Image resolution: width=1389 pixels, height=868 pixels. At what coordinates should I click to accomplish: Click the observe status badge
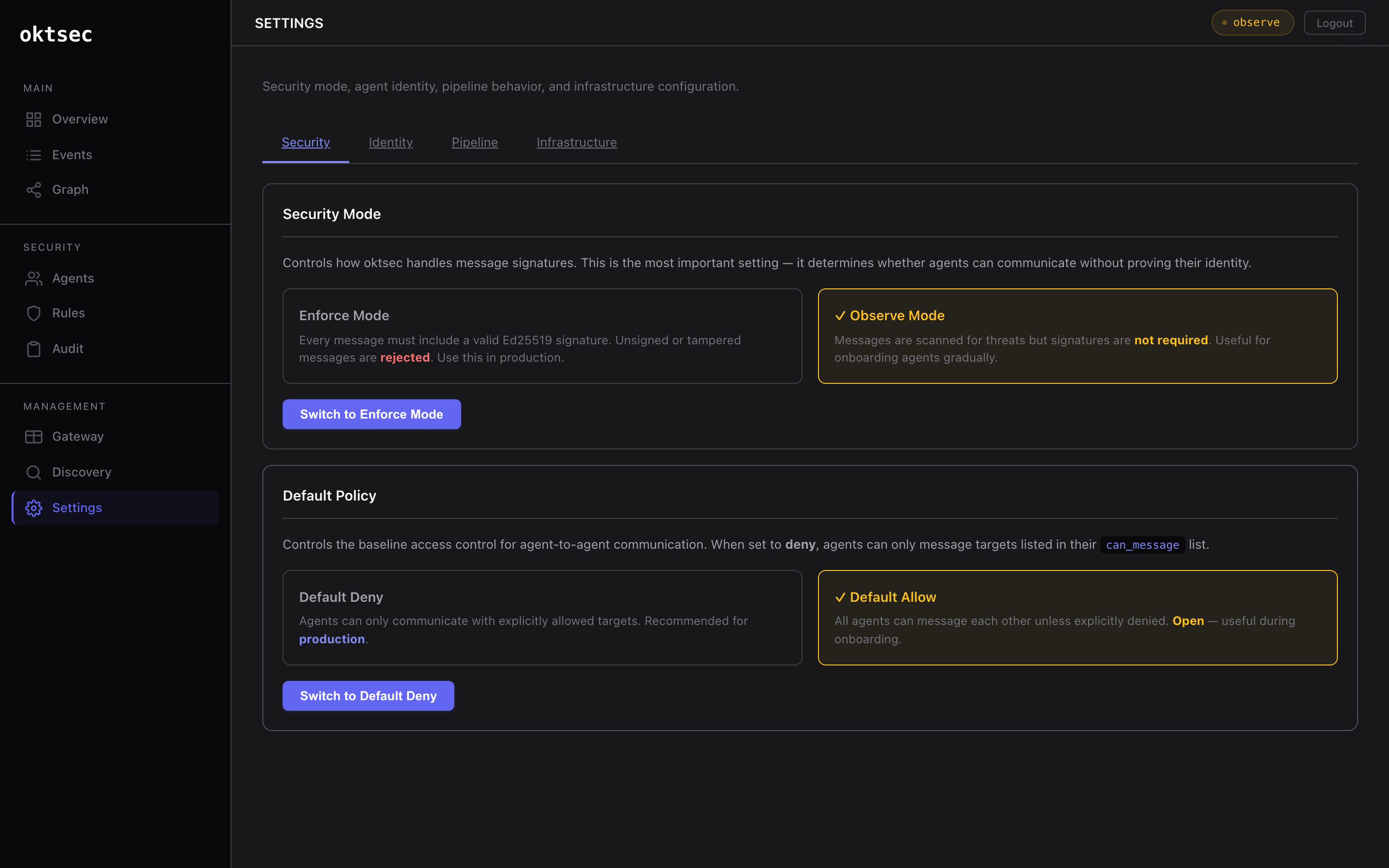[1252, 22]
